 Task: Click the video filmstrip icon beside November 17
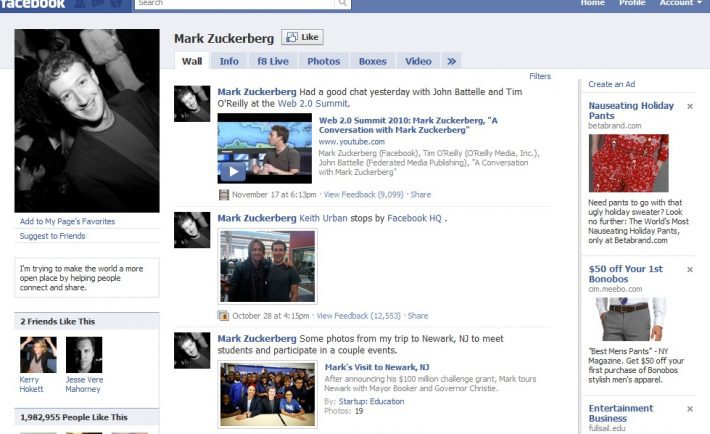(224, 195)
